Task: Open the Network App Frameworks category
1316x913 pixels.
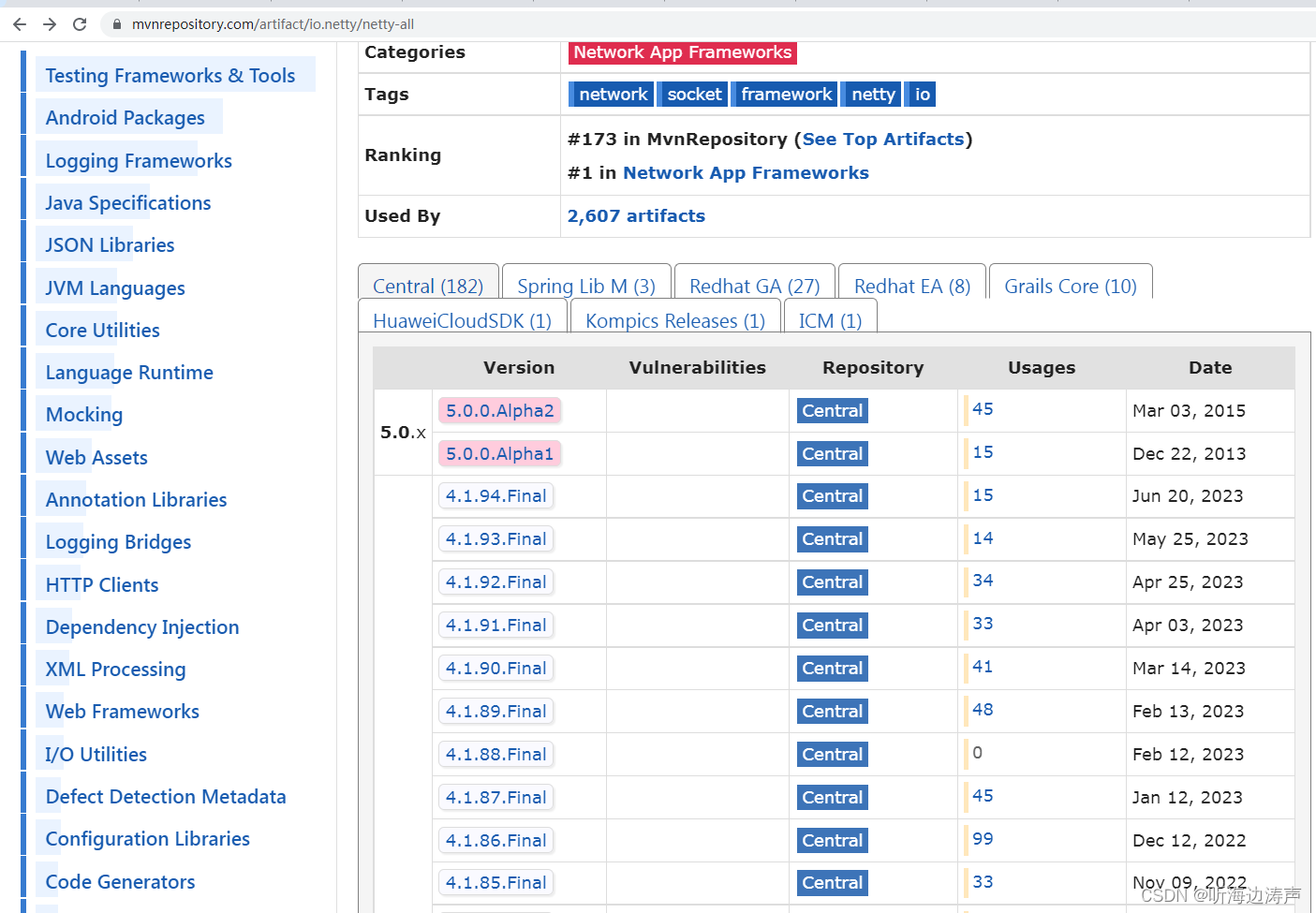Action: click(682, 52)
